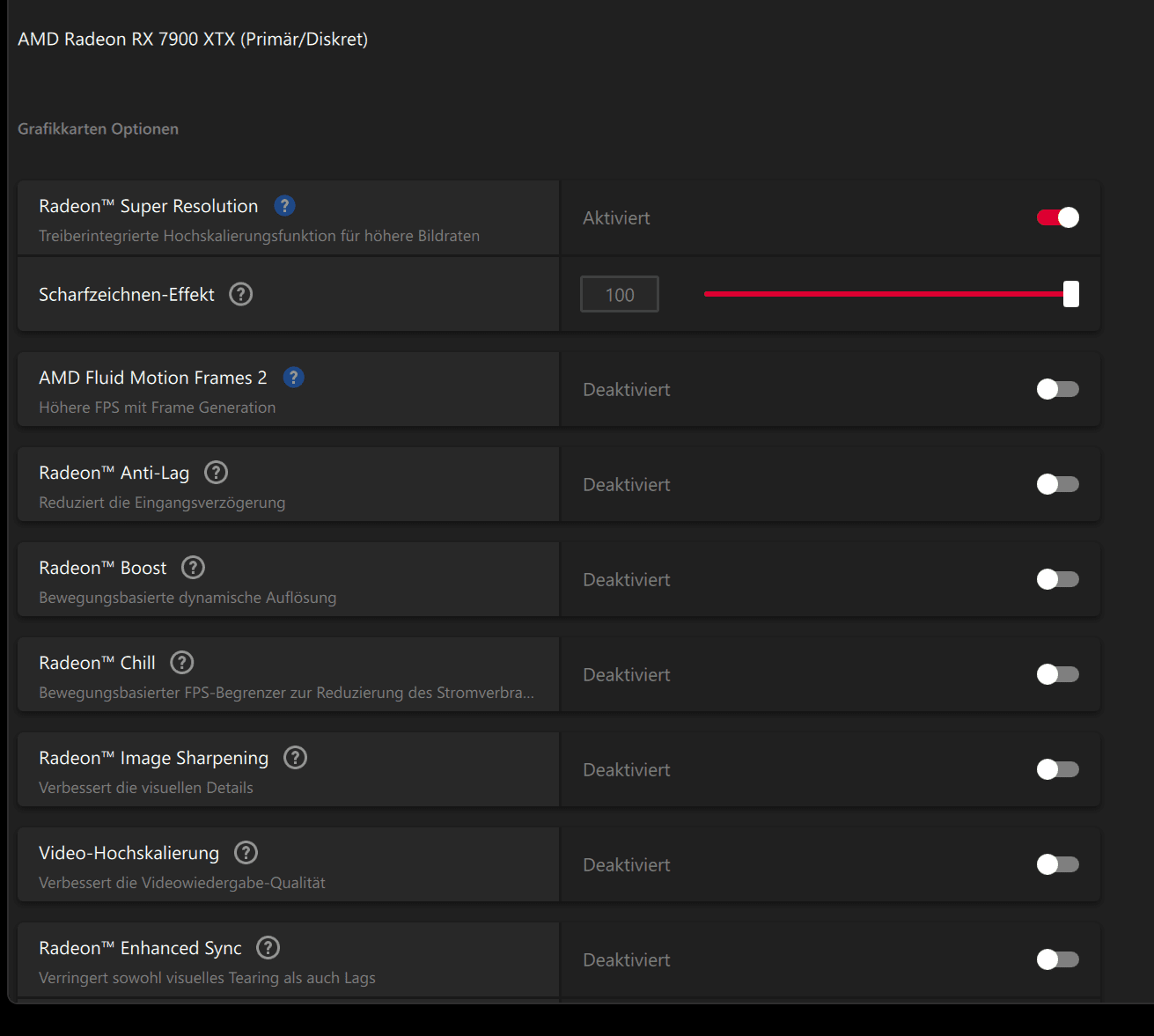1154x1036 pixels.
Task: Enable Video-Hochskalierung toggle
Action: point(1058,864)
